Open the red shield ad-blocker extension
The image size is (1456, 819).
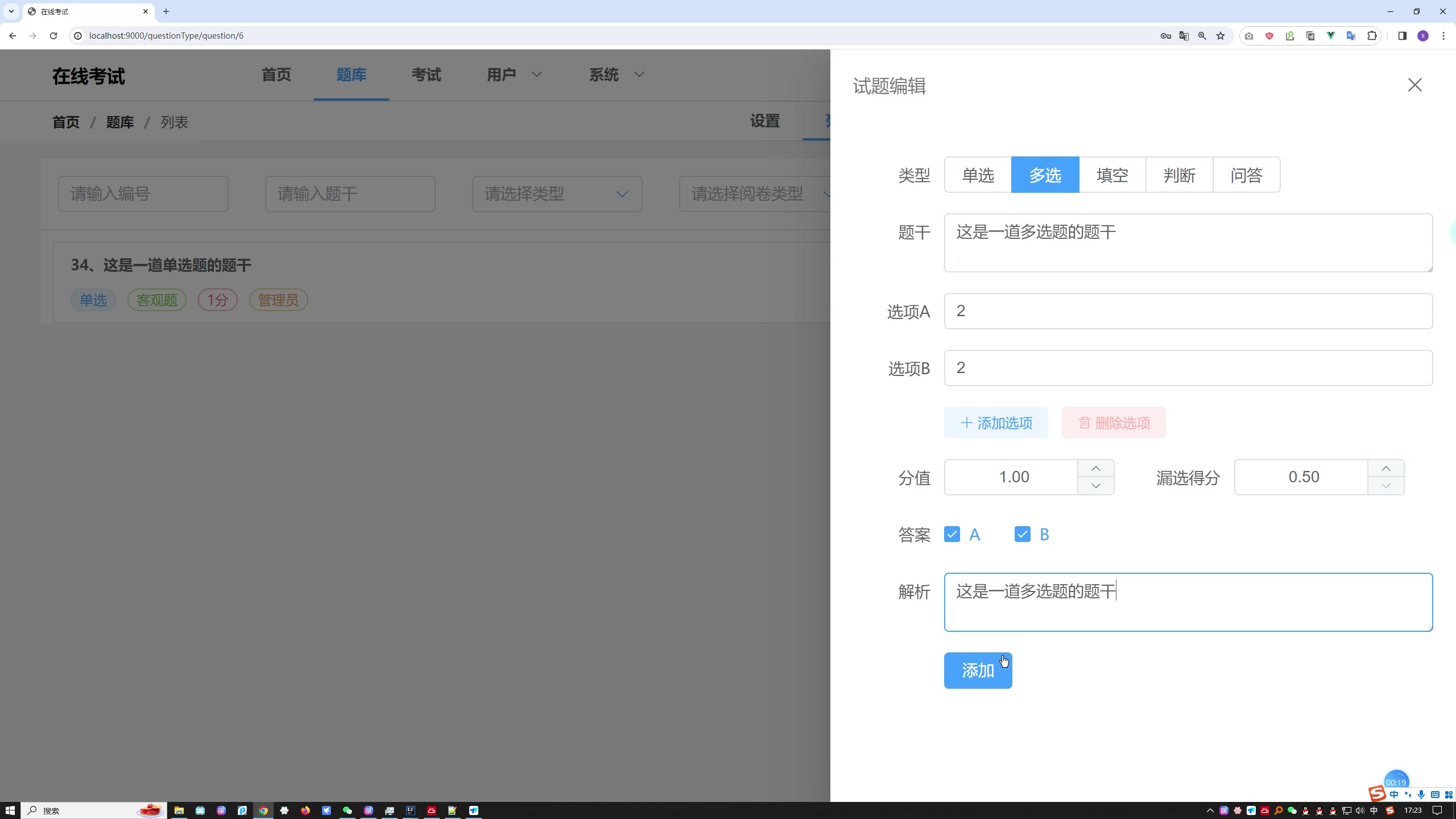tap(1269, 36)
